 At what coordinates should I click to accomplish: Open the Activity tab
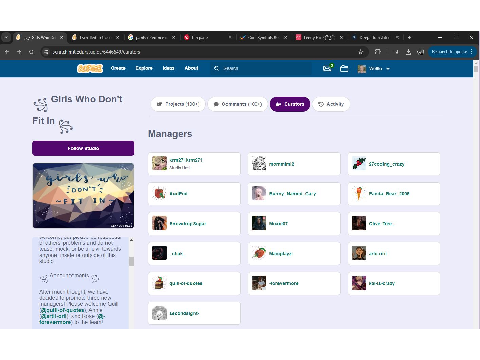pyautogui.click(x=331, y=104)
